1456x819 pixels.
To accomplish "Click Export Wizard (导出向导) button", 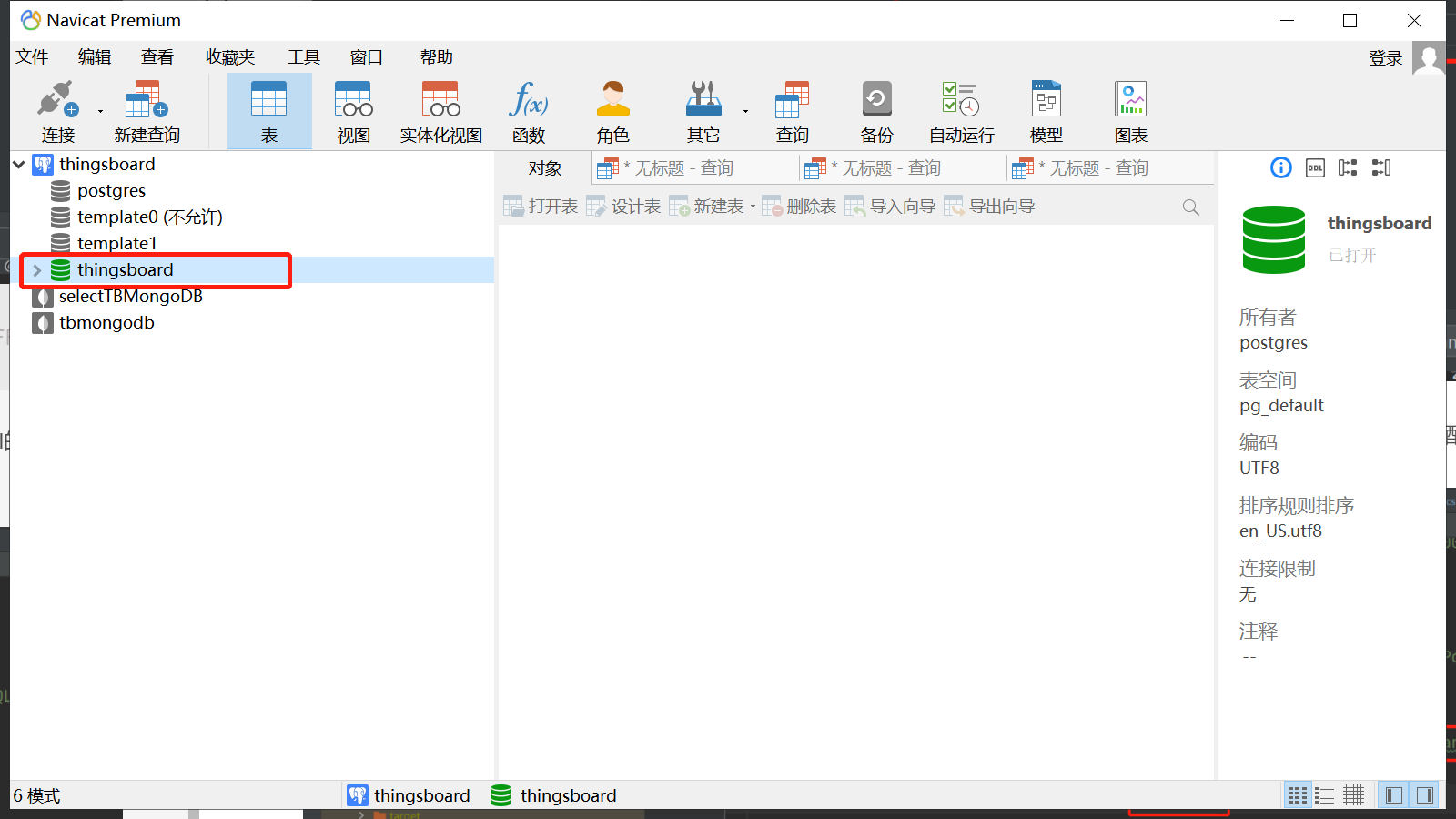I will point(989,207).
